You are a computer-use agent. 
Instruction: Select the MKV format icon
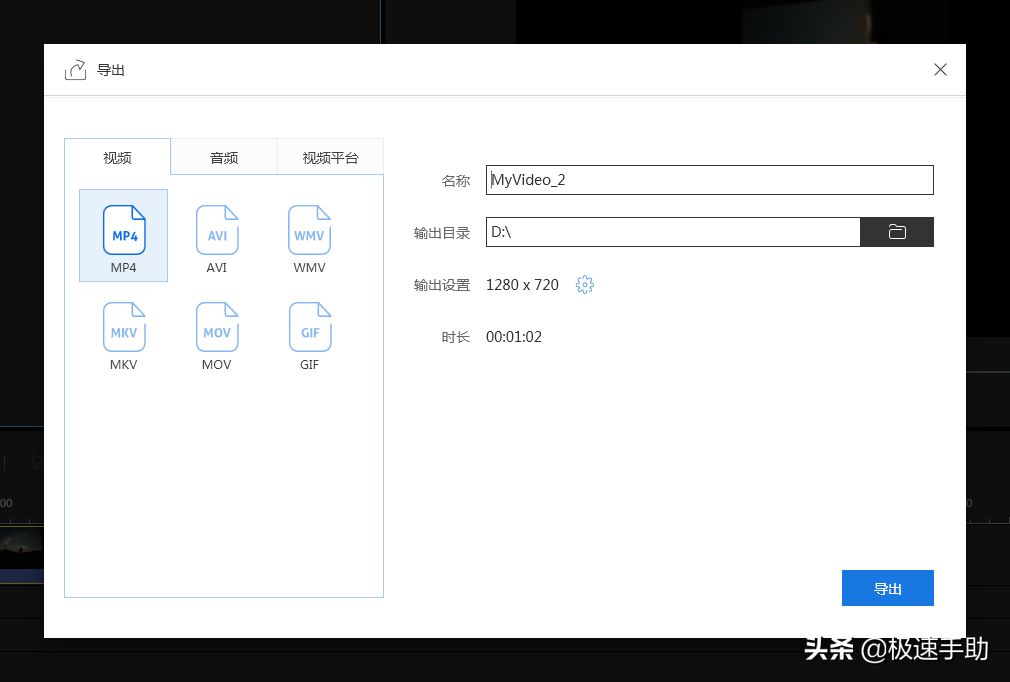[x=124, y=327]
